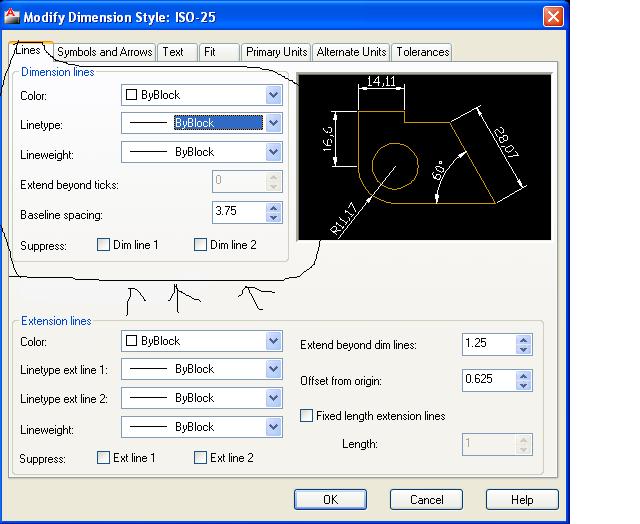Click the AutoCAD icon in the title bar

coord(11,16)
